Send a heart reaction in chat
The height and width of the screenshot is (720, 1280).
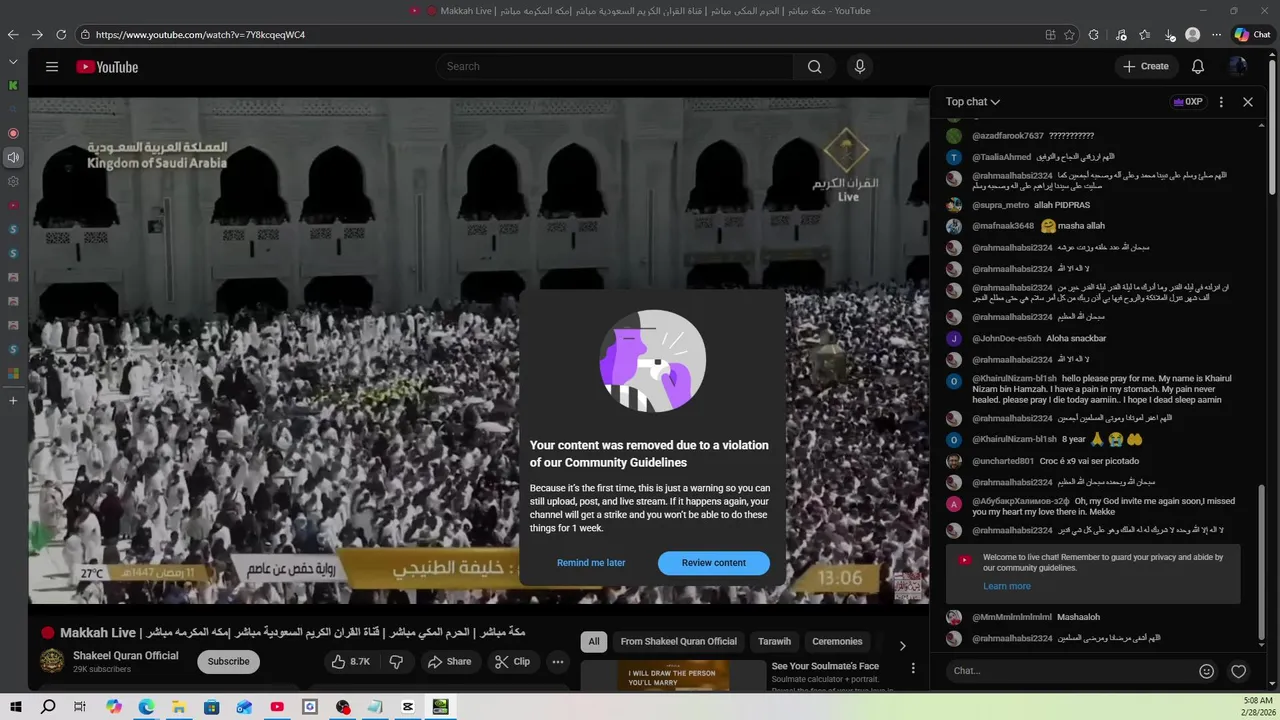pos(1238,671)
